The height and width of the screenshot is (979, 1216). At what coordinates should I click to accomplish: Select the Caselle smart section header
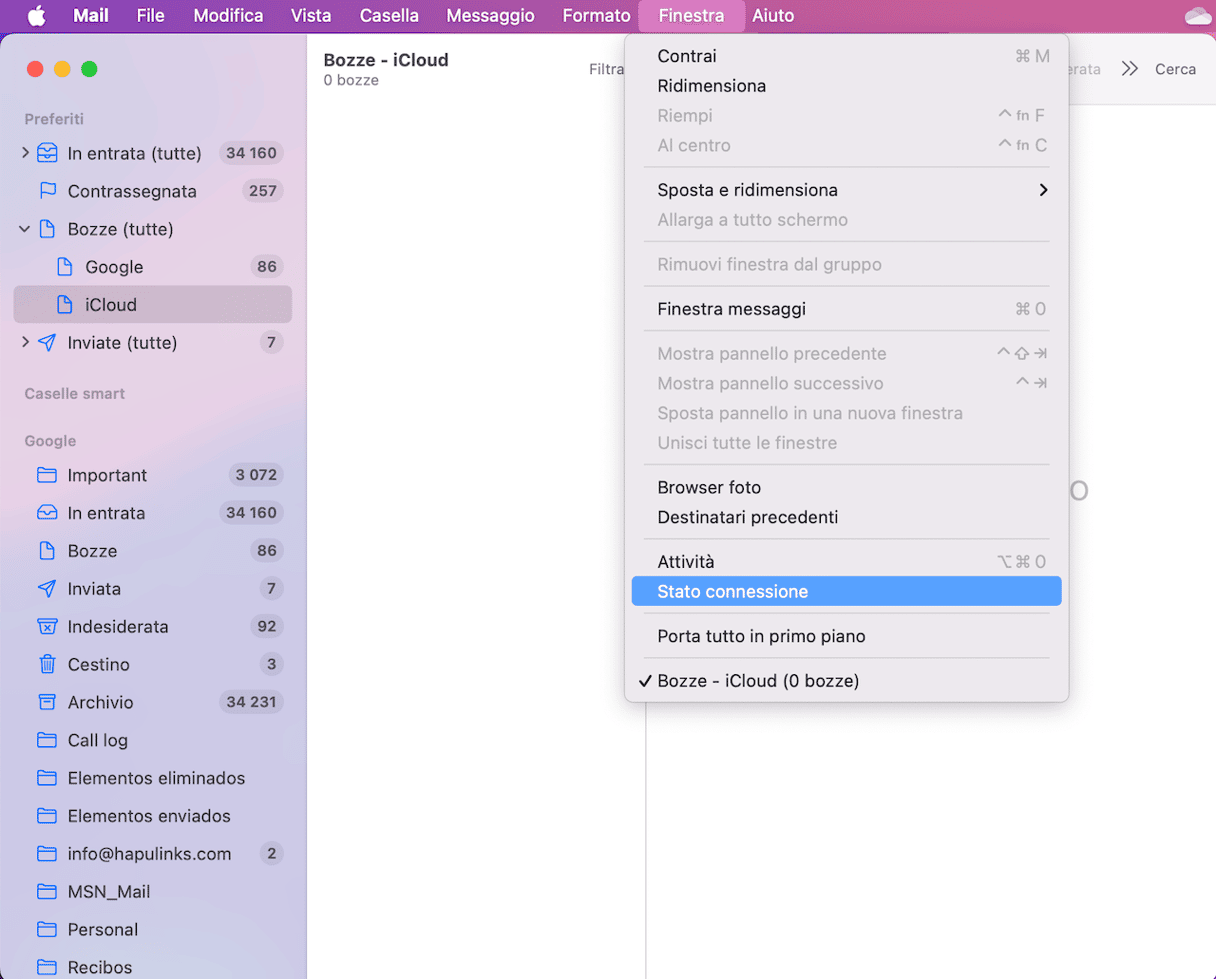[75, 393]
